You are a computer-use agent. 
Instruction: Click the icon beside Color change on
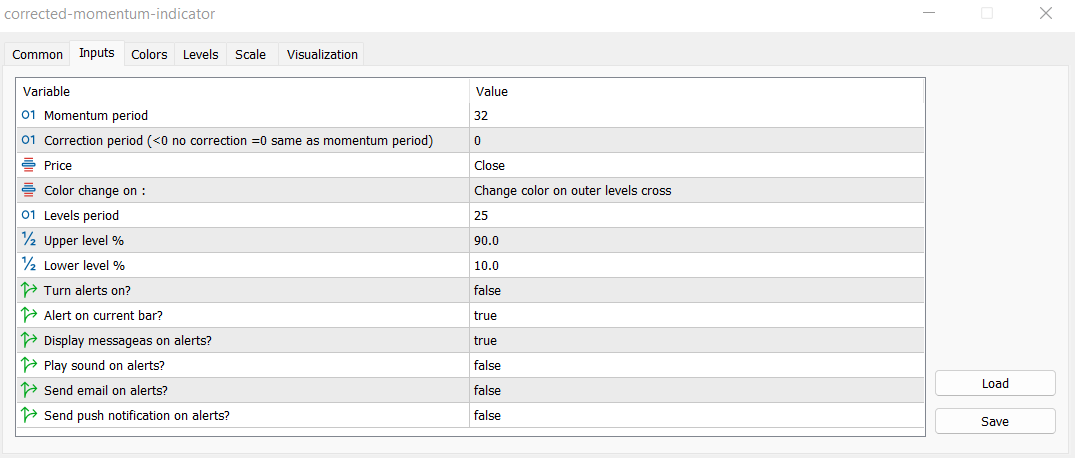[28, 191]
